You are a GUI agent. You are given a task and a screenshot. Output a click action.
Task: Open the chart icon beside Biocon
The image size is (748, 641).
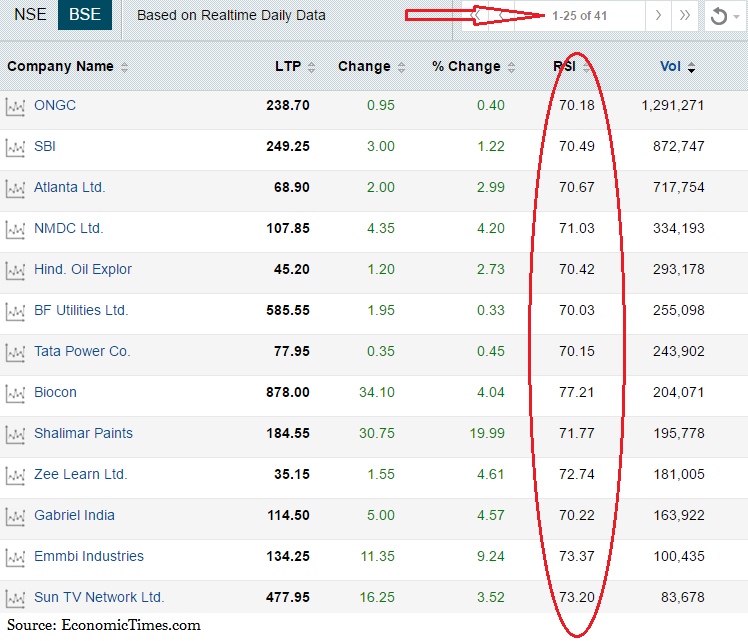(15, 394)
